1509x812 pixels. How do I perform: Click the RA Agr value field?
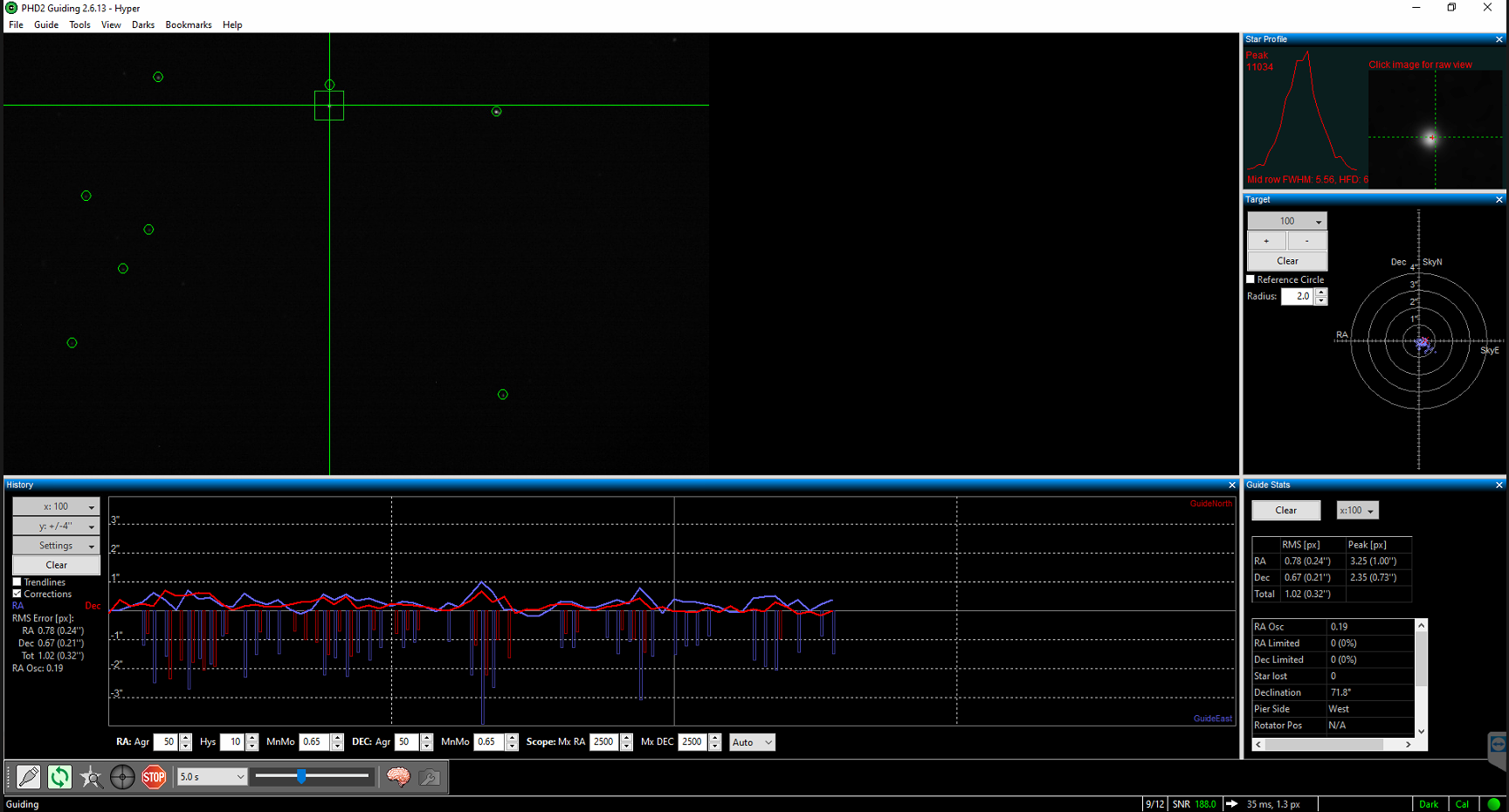click(x=166, y=742)
